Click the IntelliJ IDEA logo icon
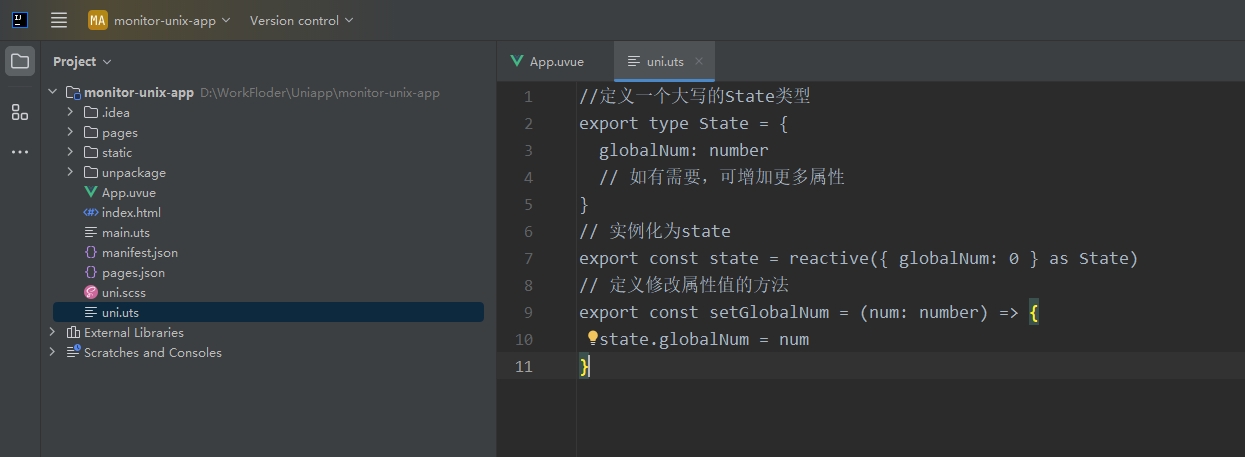This screenshot has width=1245, height=457. (20, 20)
